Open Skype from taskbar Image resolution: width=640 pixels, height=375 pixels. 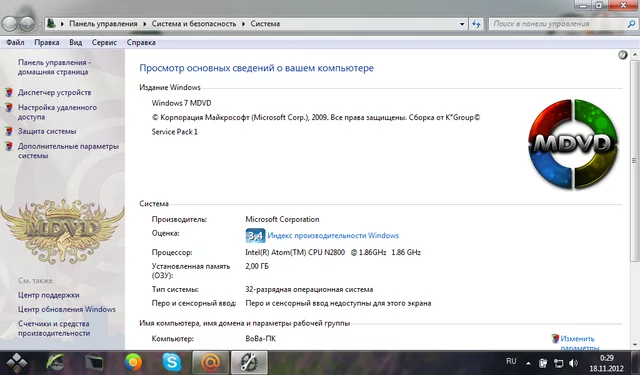172,362
